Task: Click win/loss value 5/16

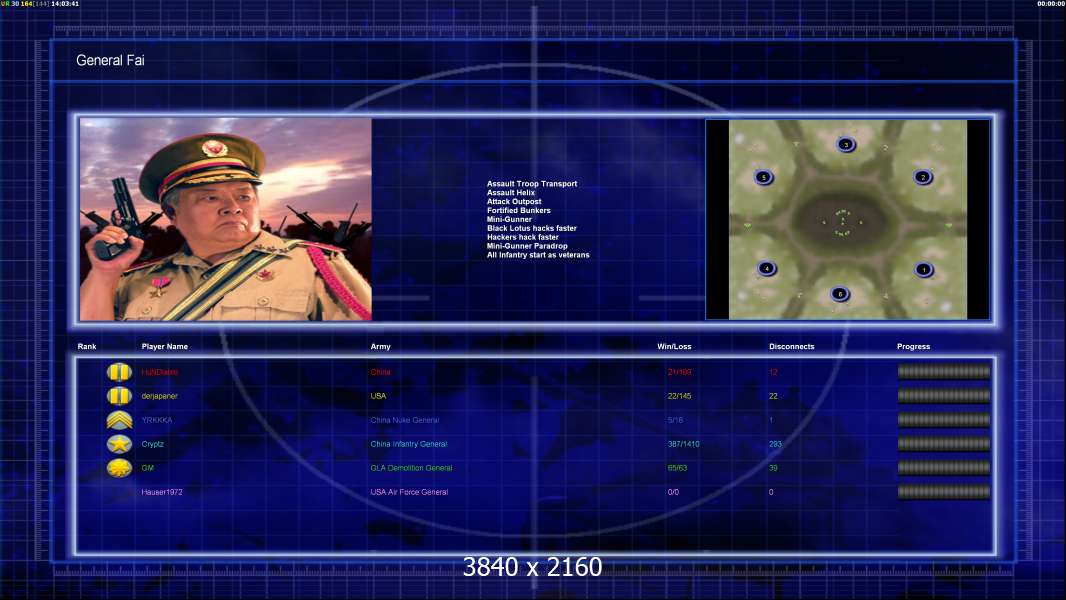Action: click(x=675, y=420)
